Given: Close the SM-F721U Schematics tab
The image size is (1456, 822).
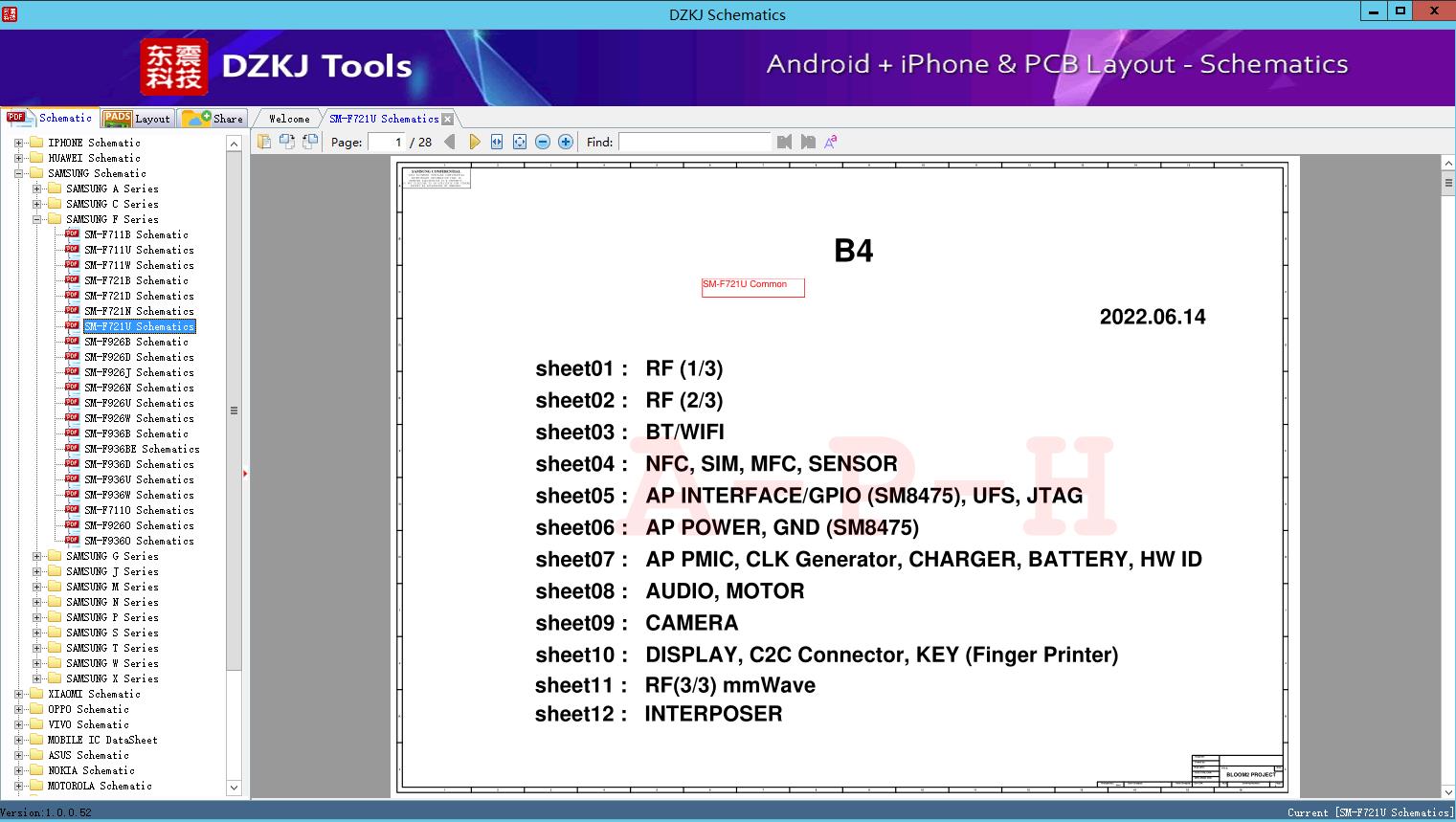Looking at the screenshot, I should click(x=447, y=119).
